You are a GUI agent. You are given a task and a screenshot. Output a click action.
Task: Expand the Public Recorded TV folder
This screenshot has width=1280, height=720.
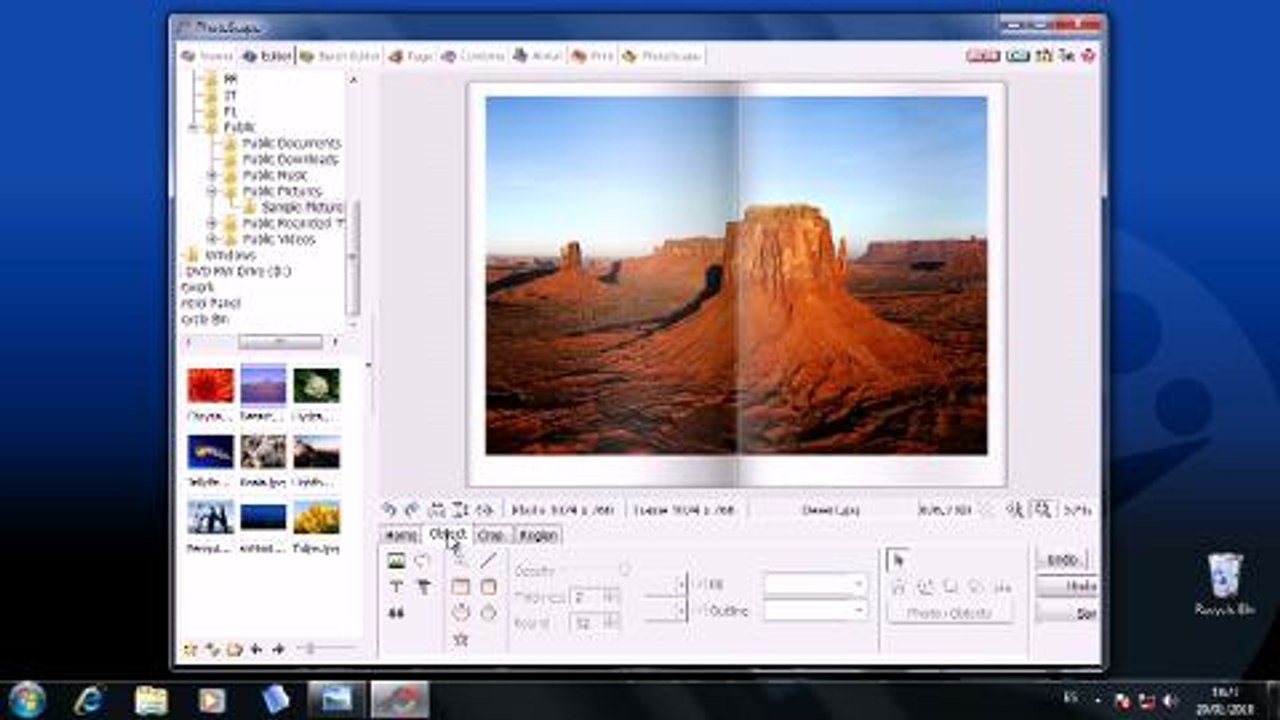[212, 223]
